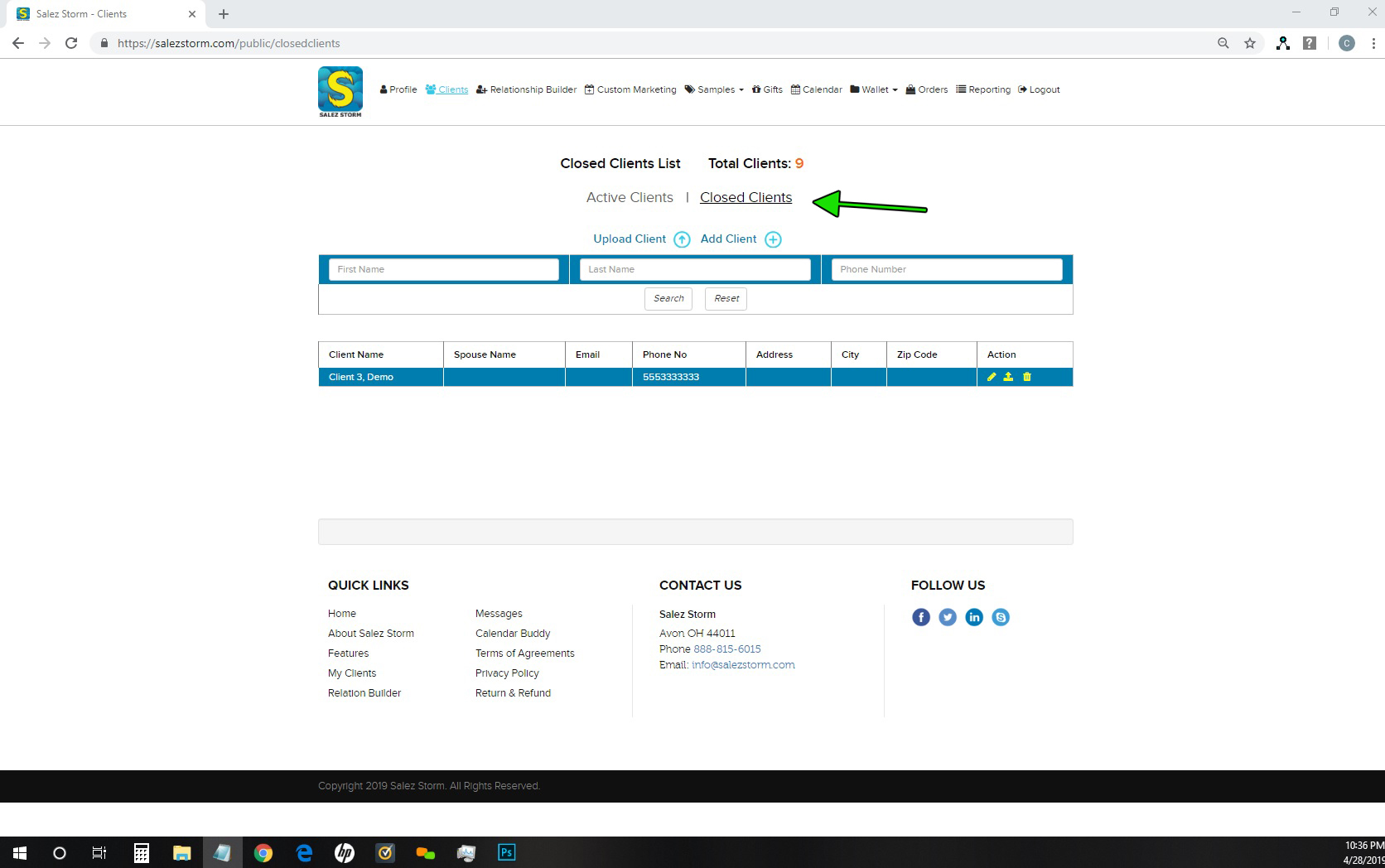Open the Reporting menu item
This screenshot has width=1385, height=868.
click(983, 89)
